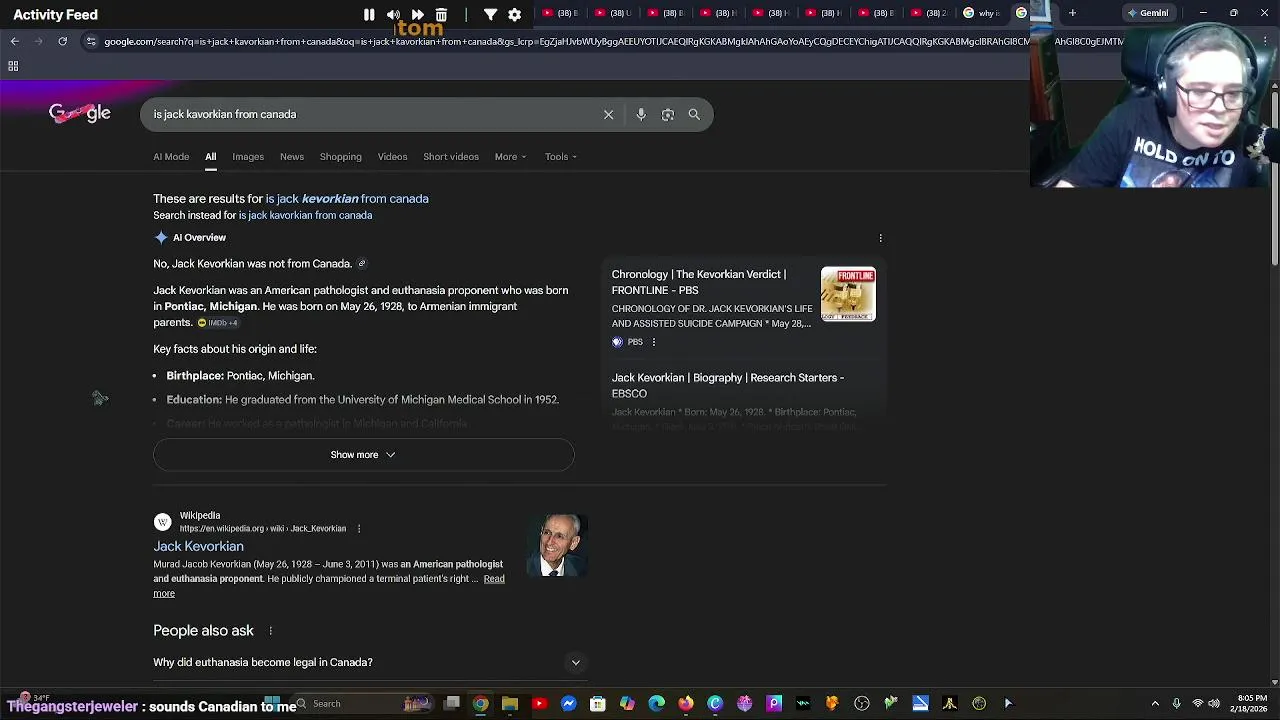
Task: Switch to the 'why is' browser tab
Action: [984, 13]
